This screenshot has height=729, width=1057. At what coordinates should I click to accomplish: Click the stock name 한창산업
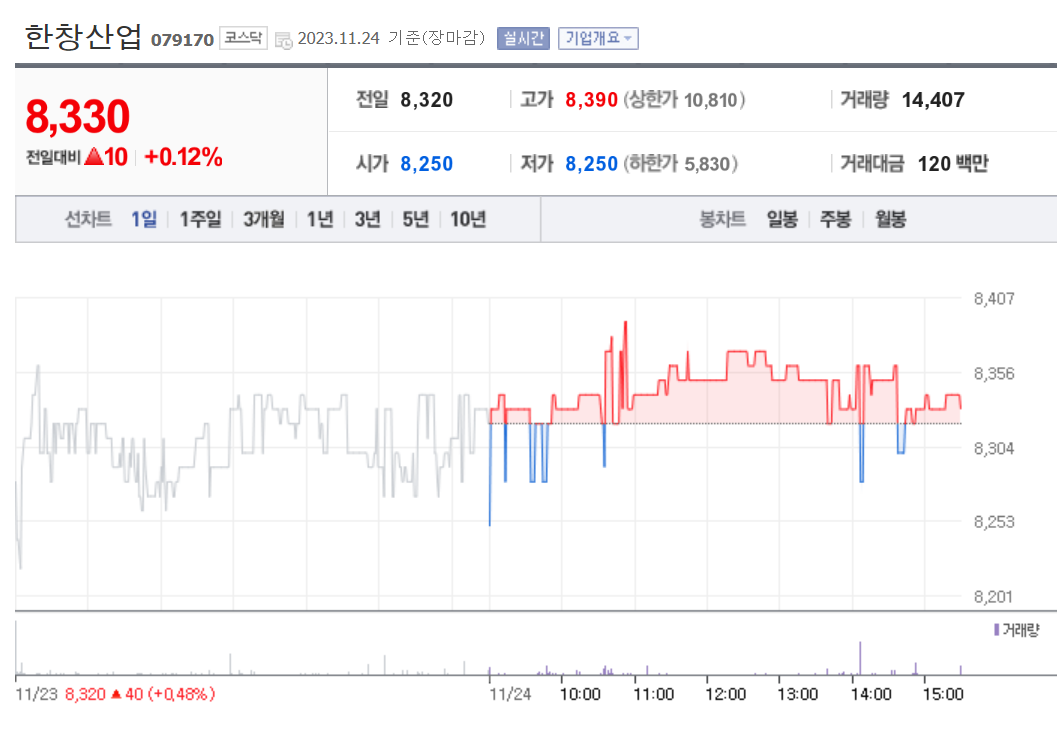click(x=84, y=36)
